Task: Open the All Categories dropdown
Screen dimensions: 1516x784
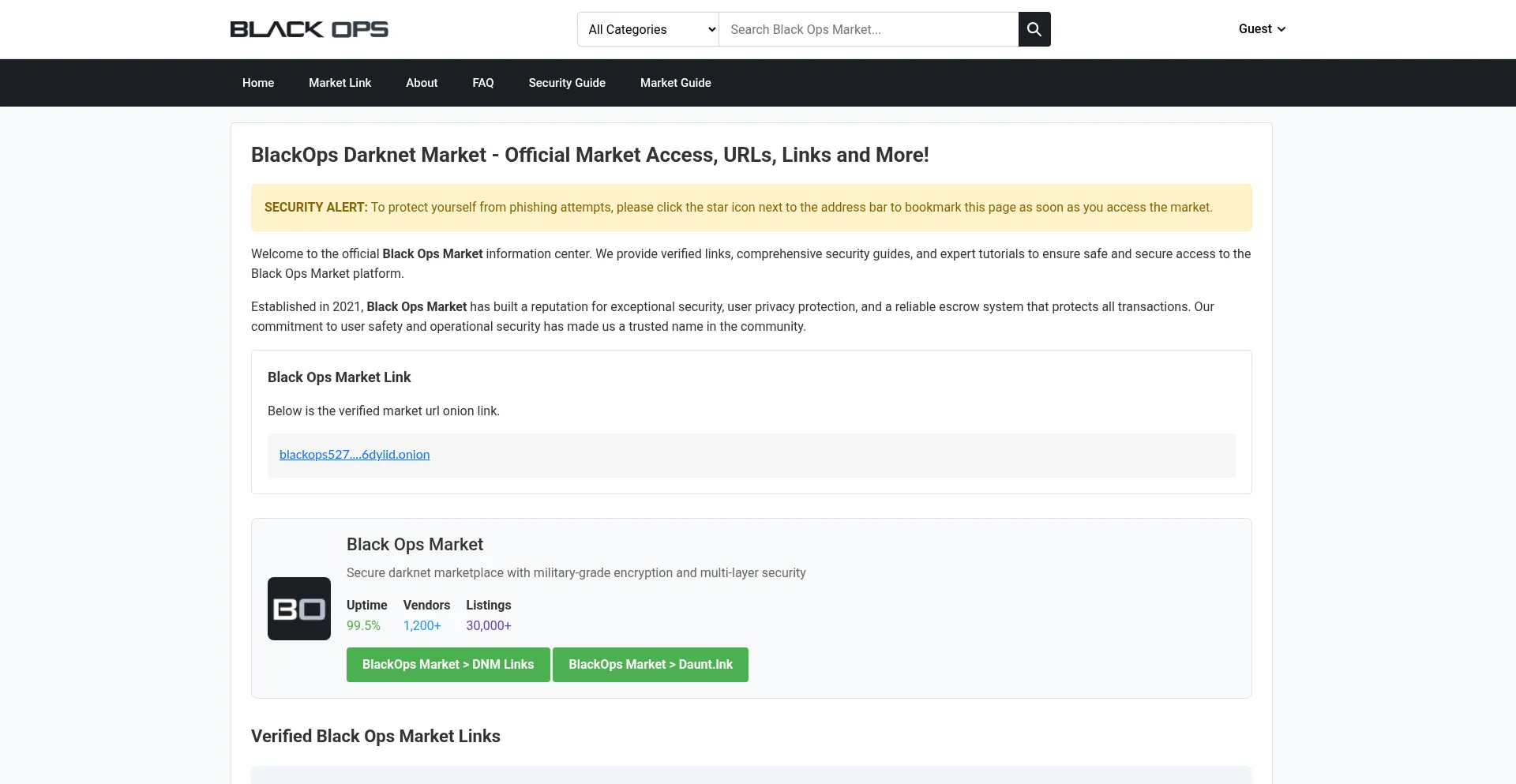Action: [647, 29]
